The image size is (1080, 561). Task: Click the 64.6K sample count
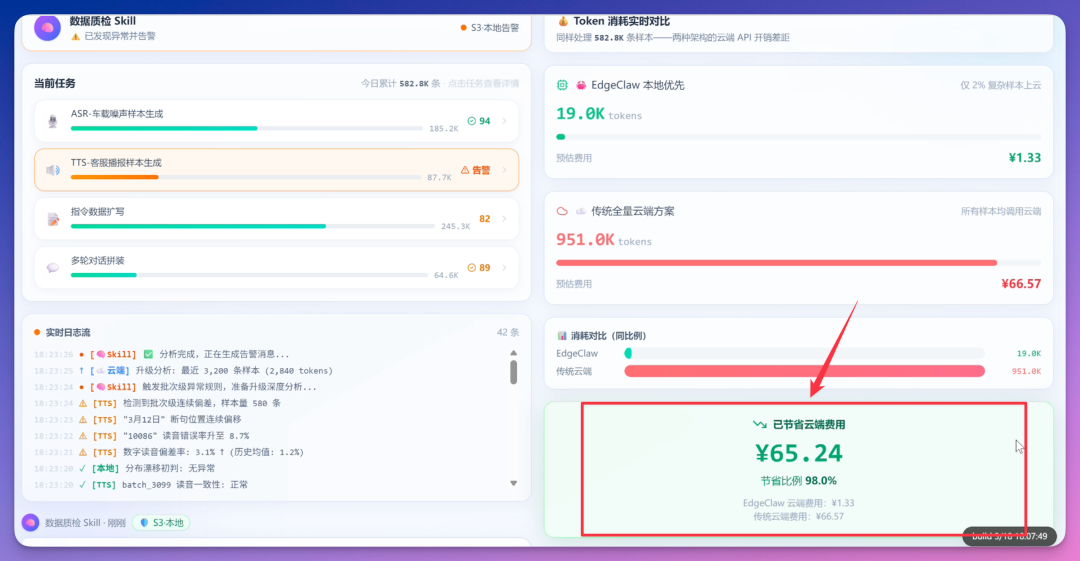click(446, 276)
